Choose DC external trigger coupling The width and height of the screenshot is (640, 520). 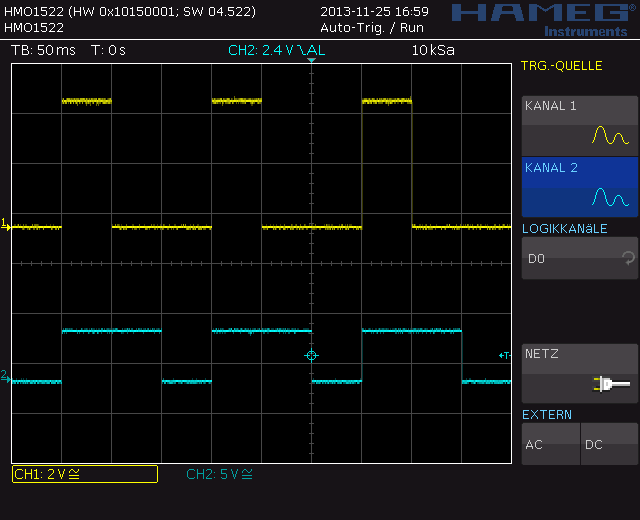(x=609, y=444)
